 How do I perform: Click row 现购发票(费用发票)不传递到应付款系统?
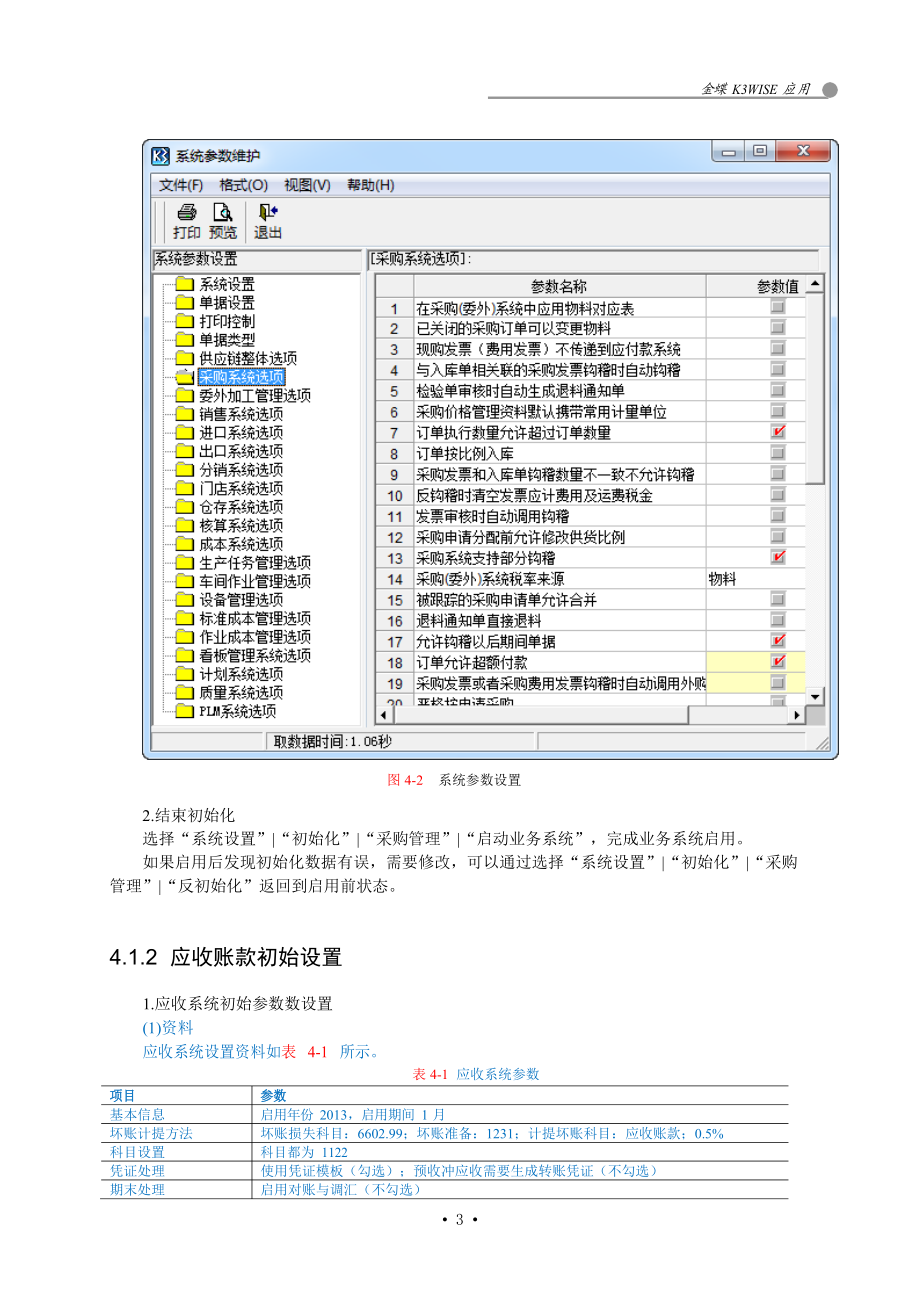(x=590, y=349)
